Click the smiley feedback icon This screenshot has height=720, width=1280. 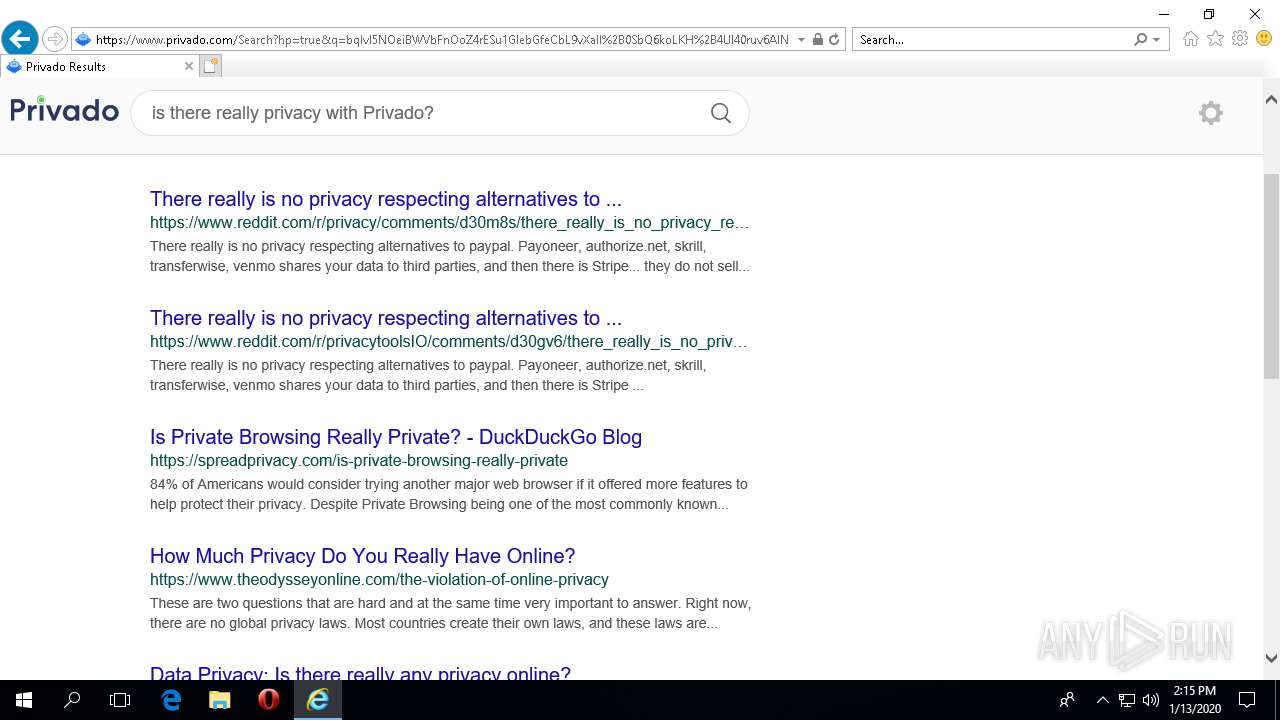(x=1265, y=39)
